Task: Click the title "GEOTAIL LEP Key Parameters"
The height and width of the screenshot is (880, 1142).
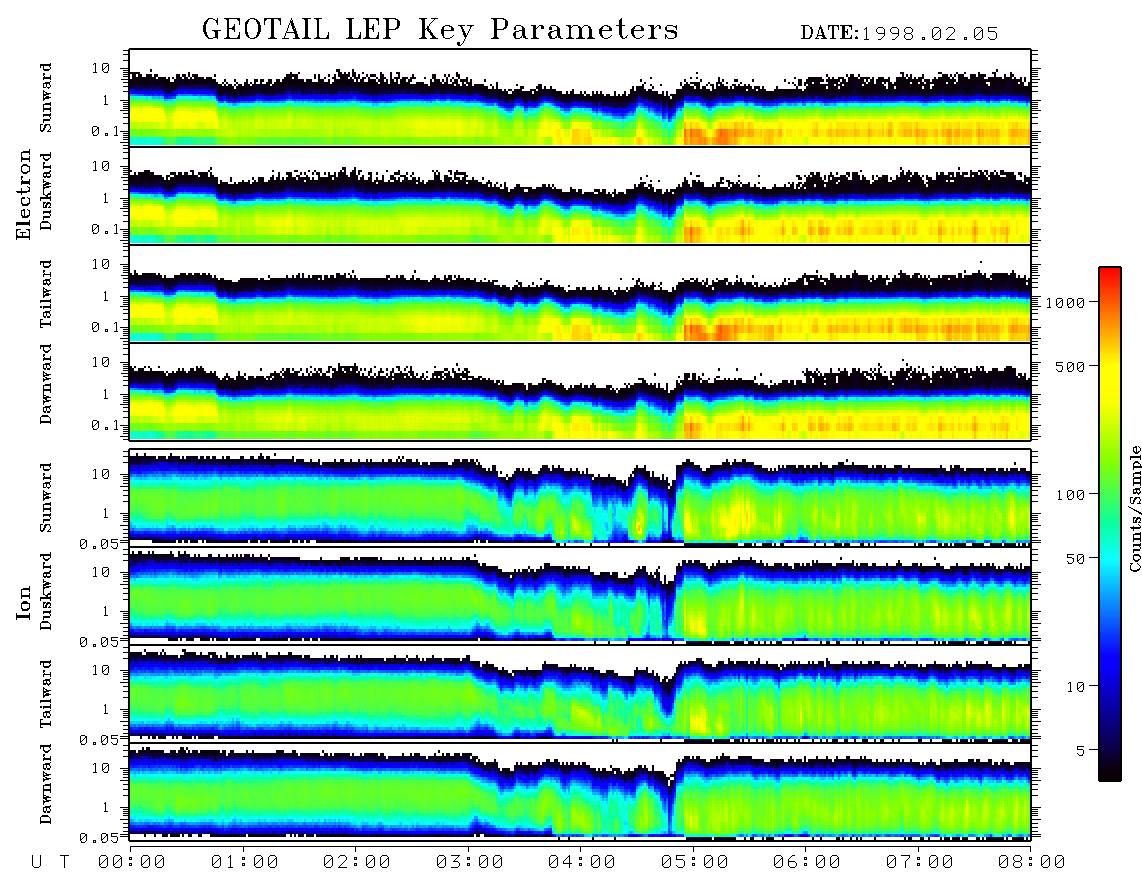Action: pos(440,30)
